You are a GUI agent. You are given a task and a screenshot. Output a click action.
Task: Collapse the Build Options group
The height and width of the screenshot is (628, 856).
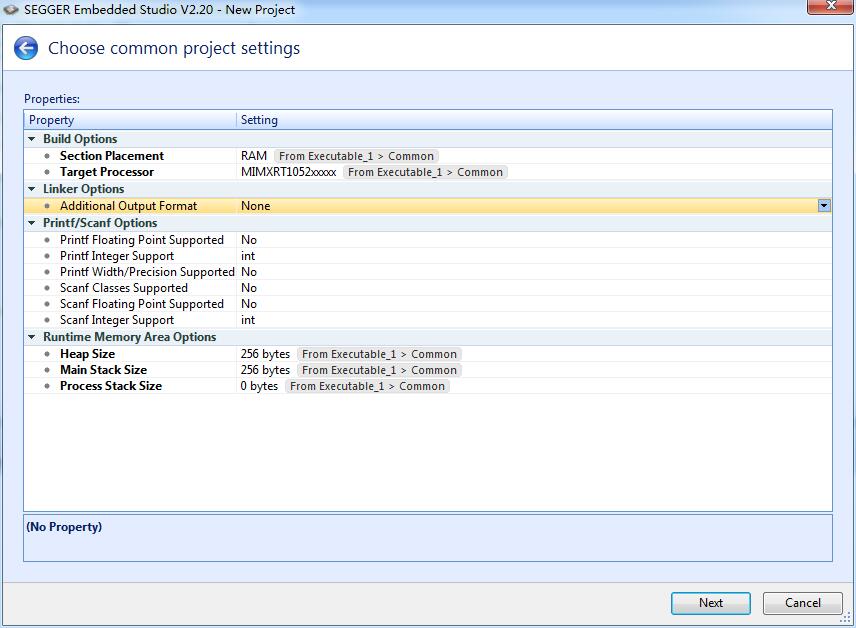coord(32,139)
